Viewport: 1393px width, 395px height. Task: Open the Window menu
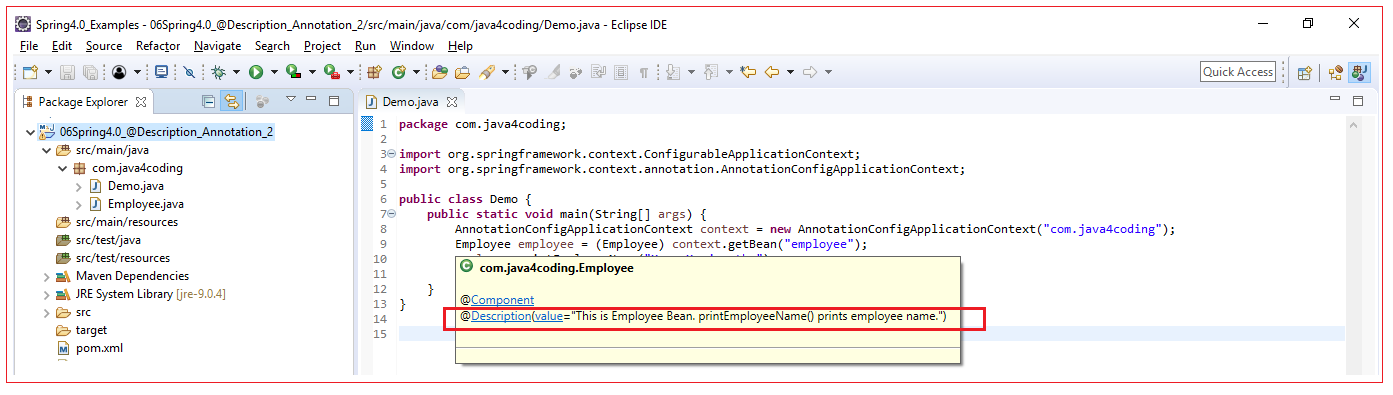[412, 46]
